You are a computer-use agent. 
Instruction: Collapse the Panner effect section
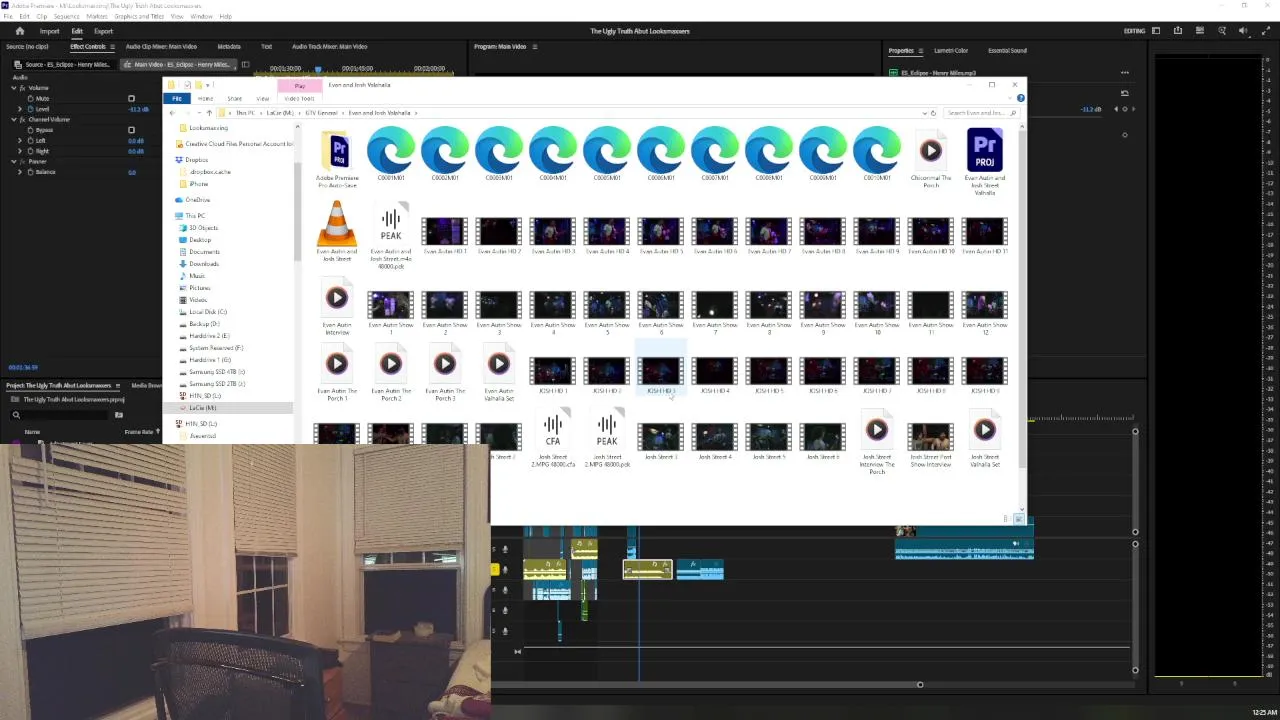13,161
